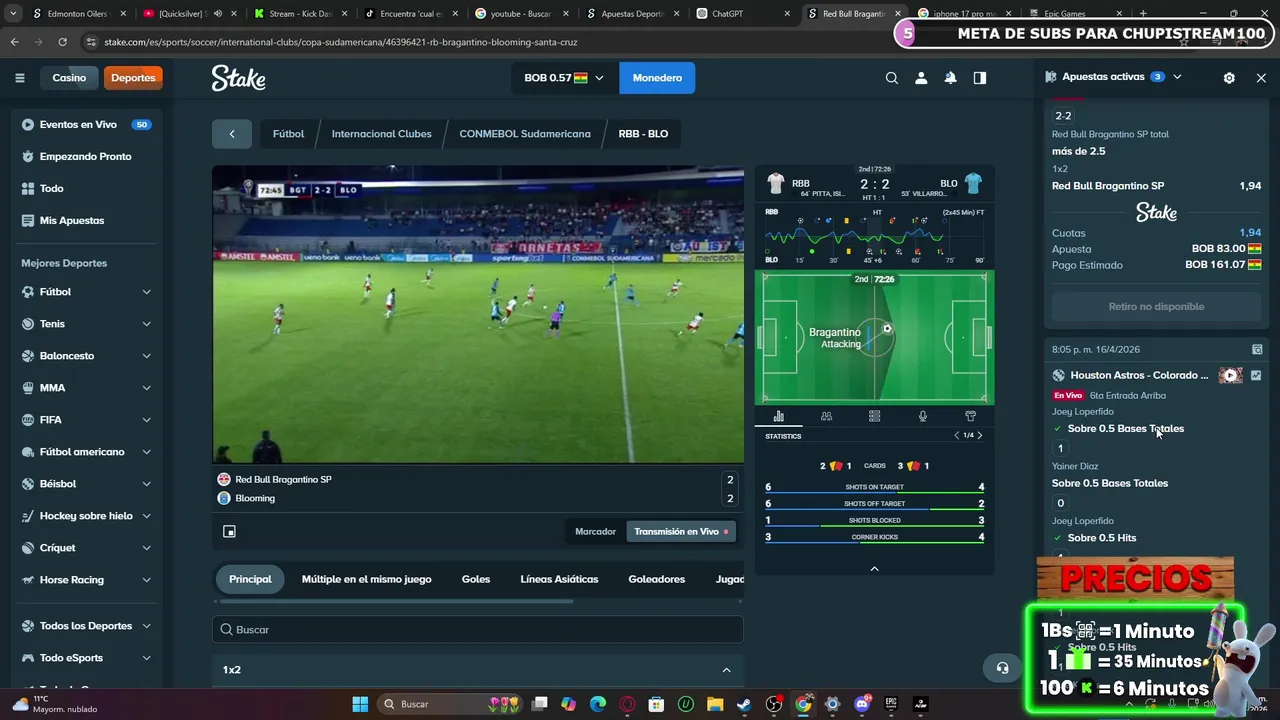Expand the Baloncesto sidebar category
The height and width of the screenshot is (720, 1280).
coord(146,356)
